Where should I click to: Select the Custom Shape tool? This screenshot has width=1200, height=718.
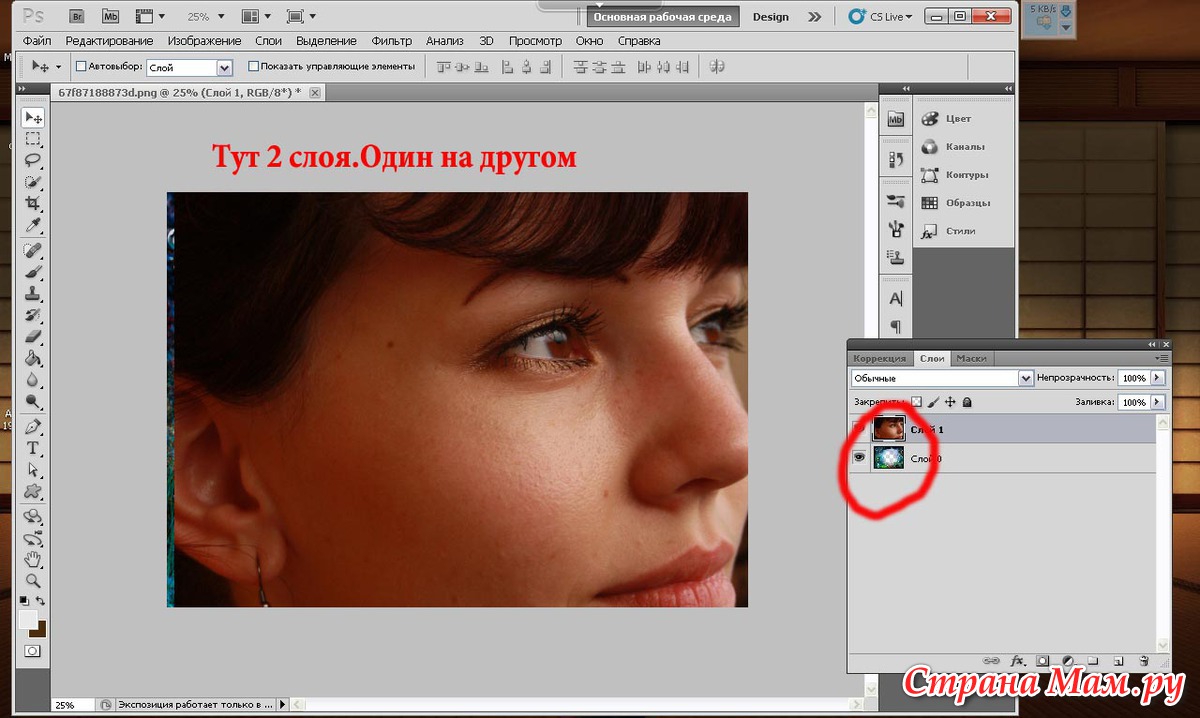(x=33, y=492)
